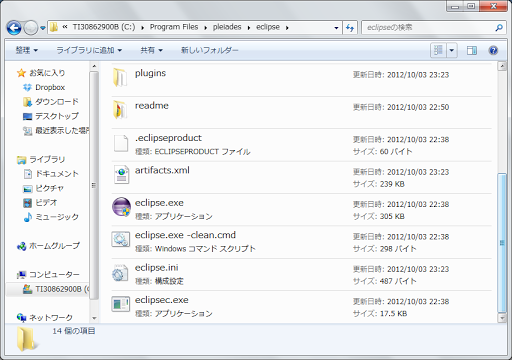
Task: Open ピクチャ library in sidebar
Action: pyautogui.click(x=43, y=188)
